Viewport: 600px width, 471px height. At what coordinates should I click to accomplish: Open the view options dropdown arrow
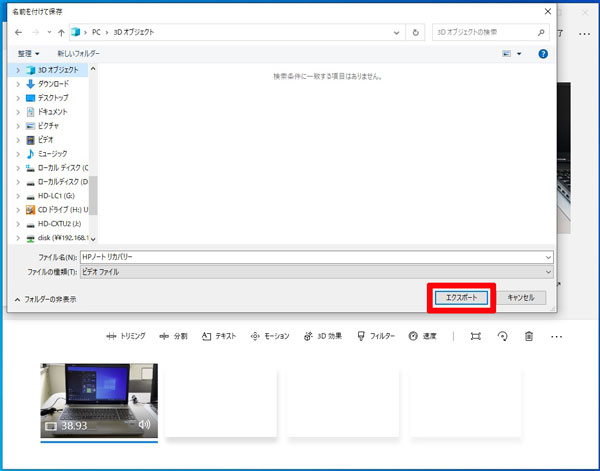click(519, 54)
